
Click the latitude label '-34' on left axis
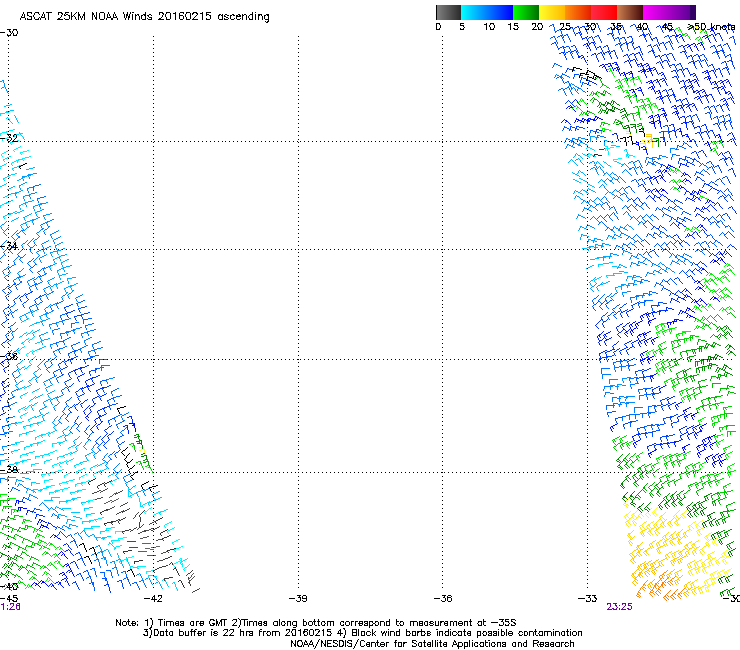point(9,246)
